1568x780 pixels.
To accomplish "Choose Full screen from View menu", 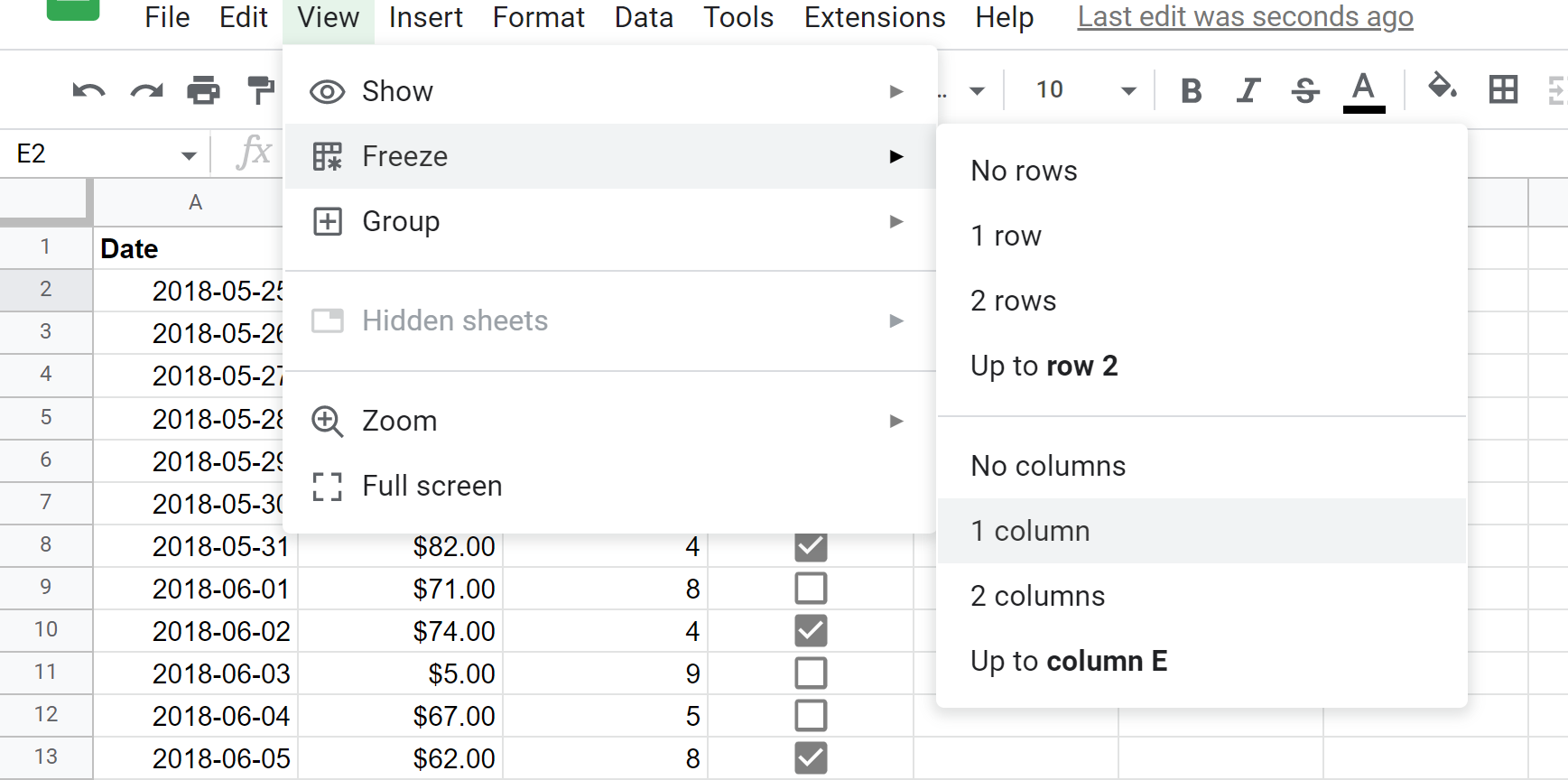I will tap(431, 486).
